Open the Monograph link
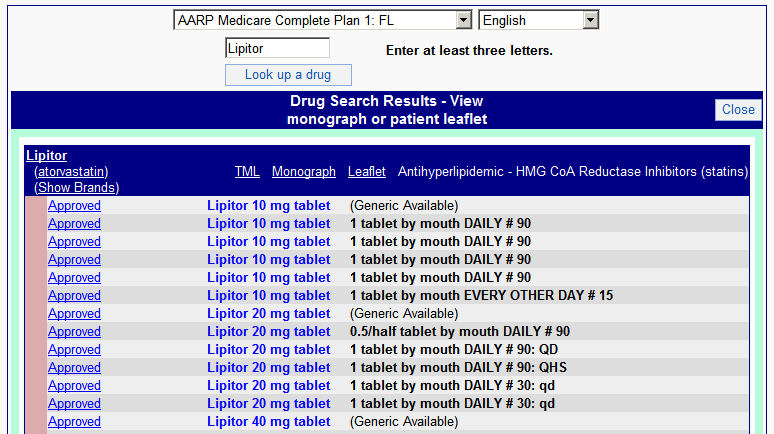The height and width of the screenshot is (434, 774). coord(304,172)
